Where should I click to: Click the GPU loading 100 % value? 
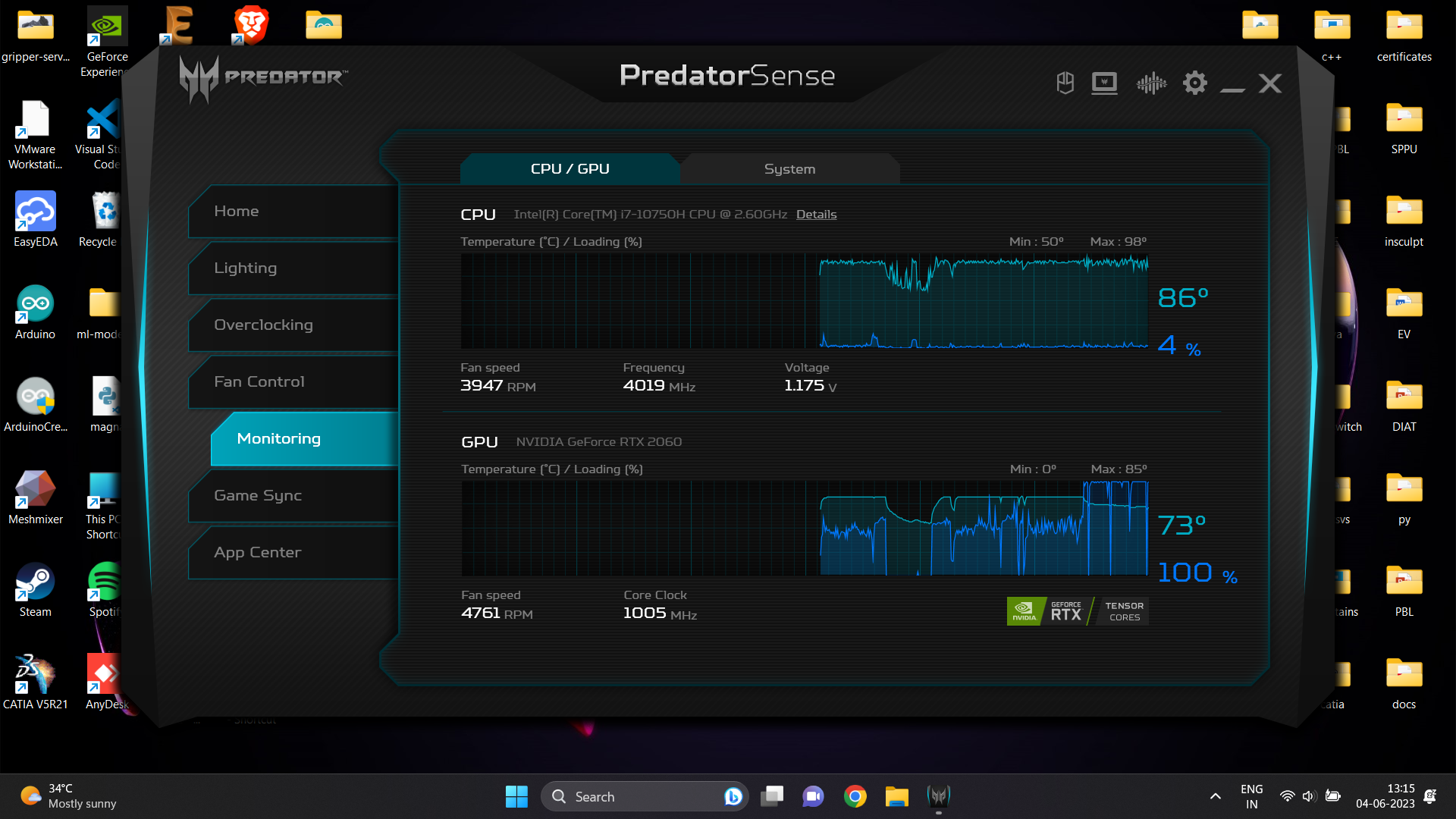click(1197, 573)
